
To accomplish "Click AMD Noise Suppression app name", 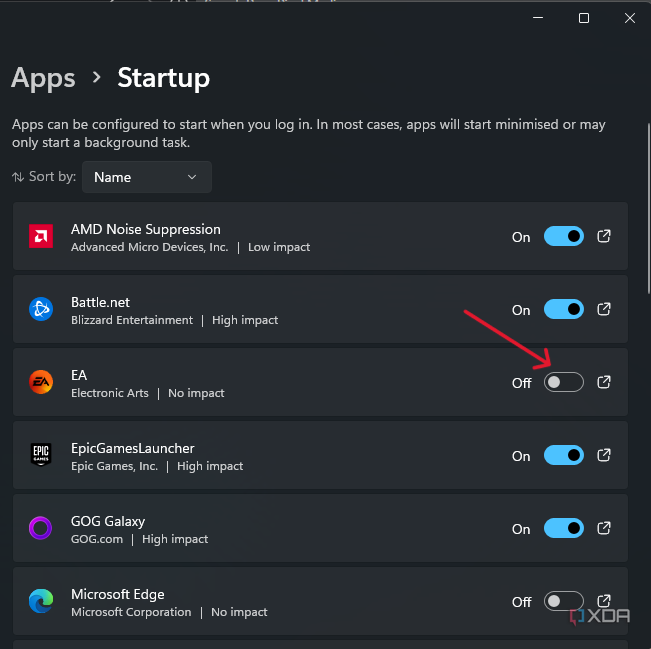I will [146, 229].
